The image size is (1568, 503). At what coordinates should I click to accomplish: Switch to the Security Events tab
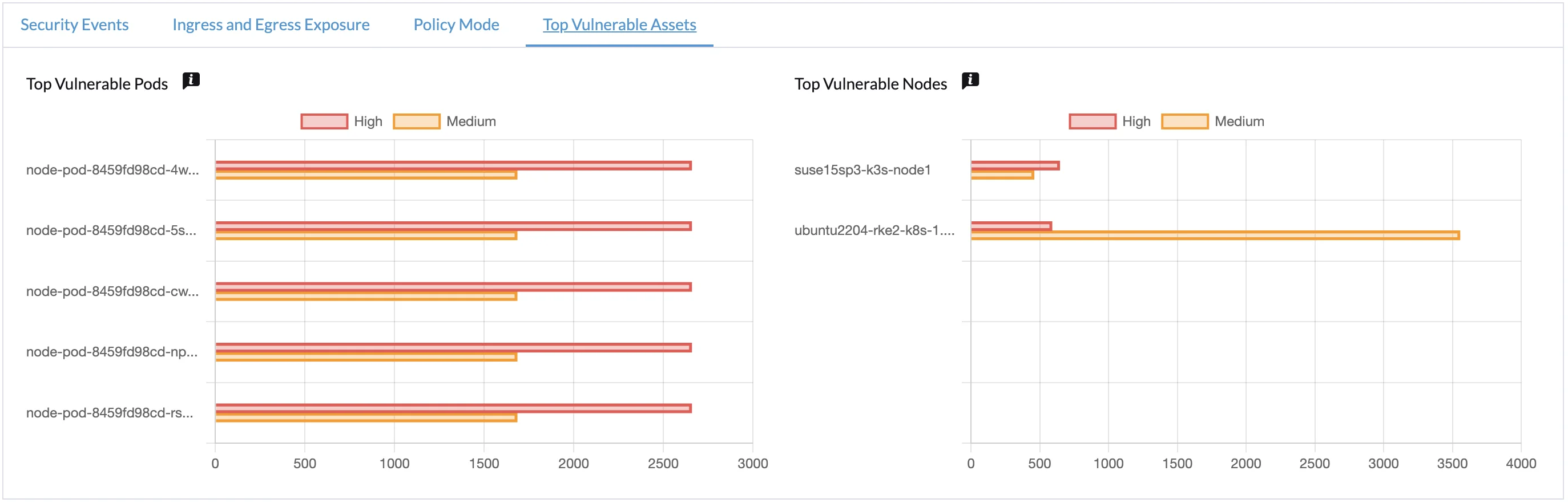coord(74,25)
